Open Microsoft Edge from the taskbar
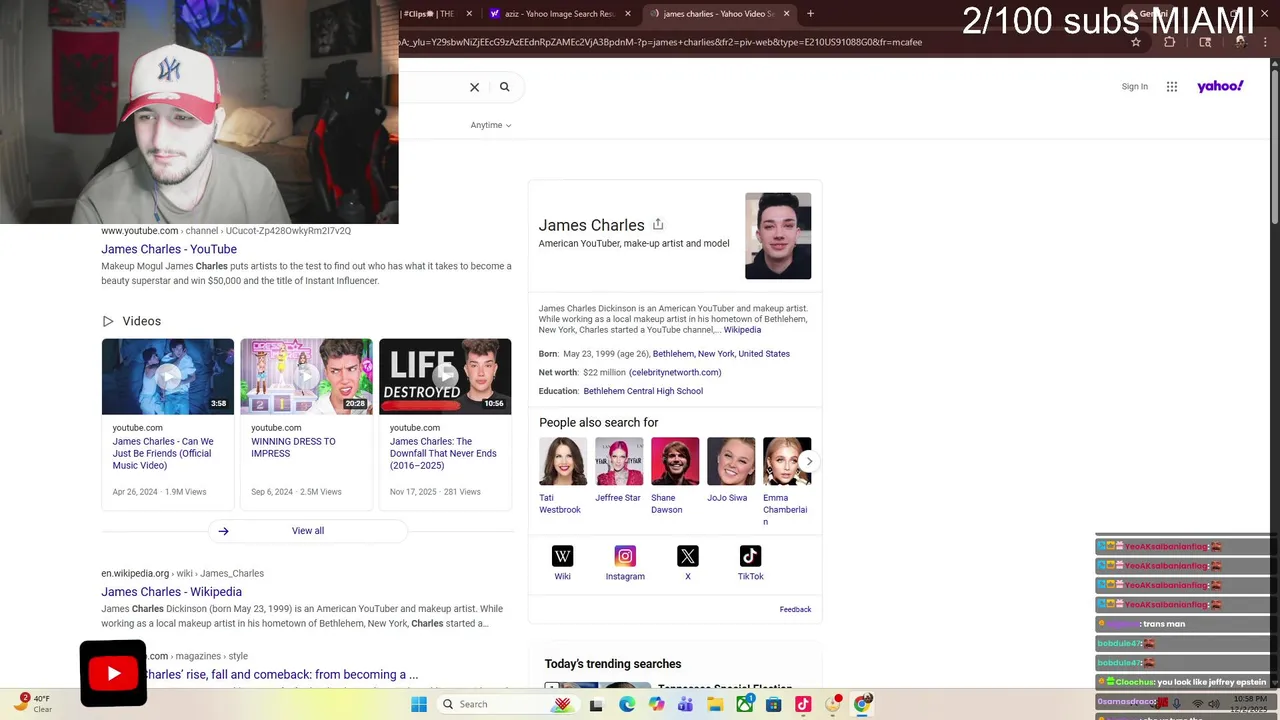The width and height of the screenshot is (1280, 720). coord(627,704)
